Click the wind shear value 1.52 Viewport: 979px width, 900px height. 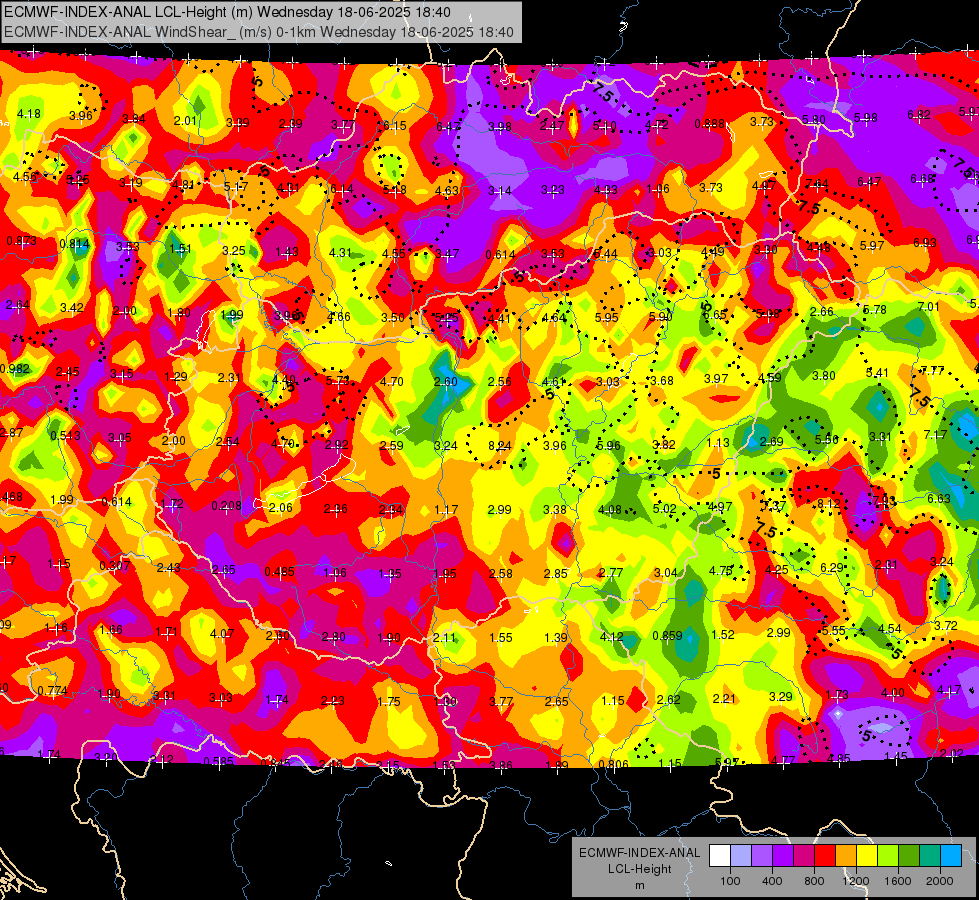pos(723,635)
